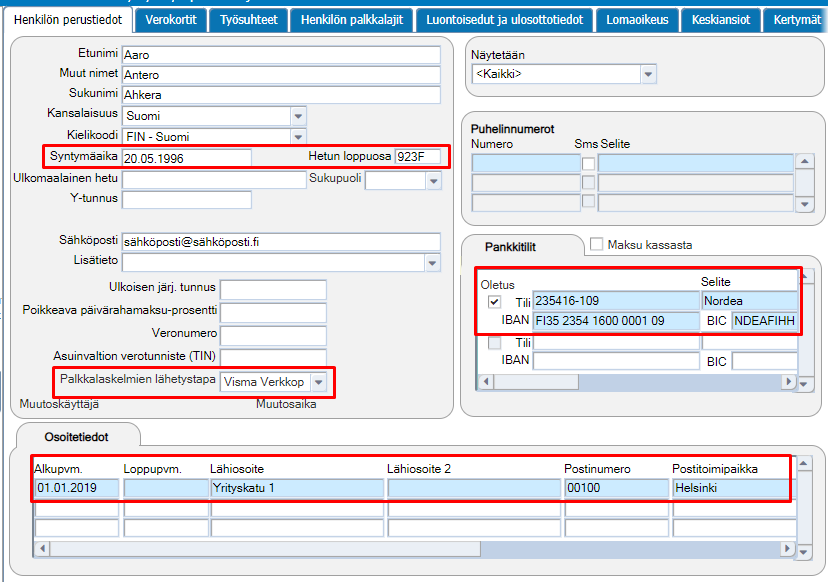Expand the Kansalaisuus dropdown
Image resolution: width=828 pixels, height=582 pixels.
[x=298, y=116]
